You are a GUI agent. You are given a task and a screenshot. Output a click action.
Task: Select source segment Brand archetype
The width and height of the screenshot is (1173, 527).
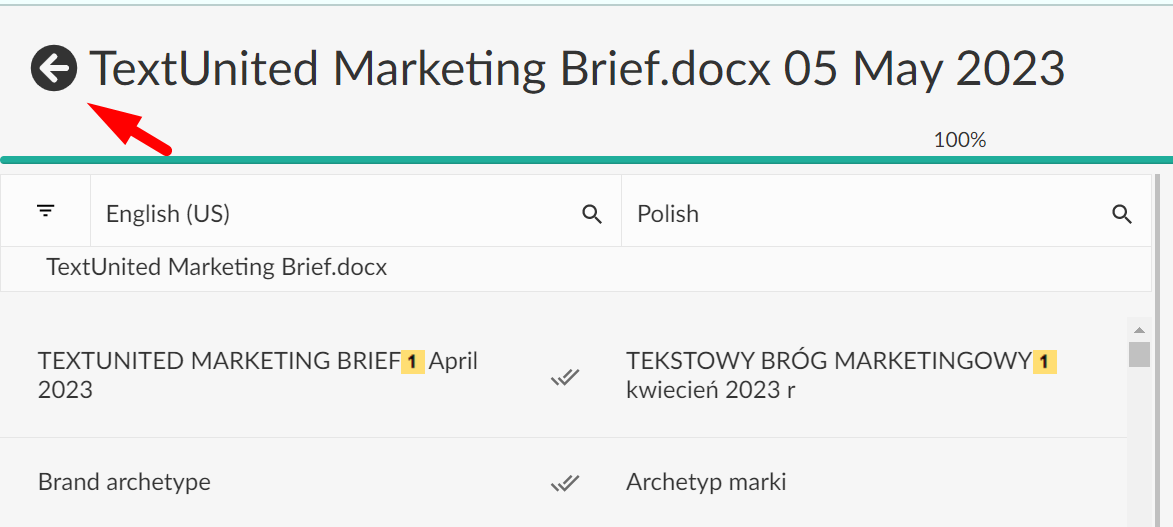pyautogui.click(x=124, y=482)
